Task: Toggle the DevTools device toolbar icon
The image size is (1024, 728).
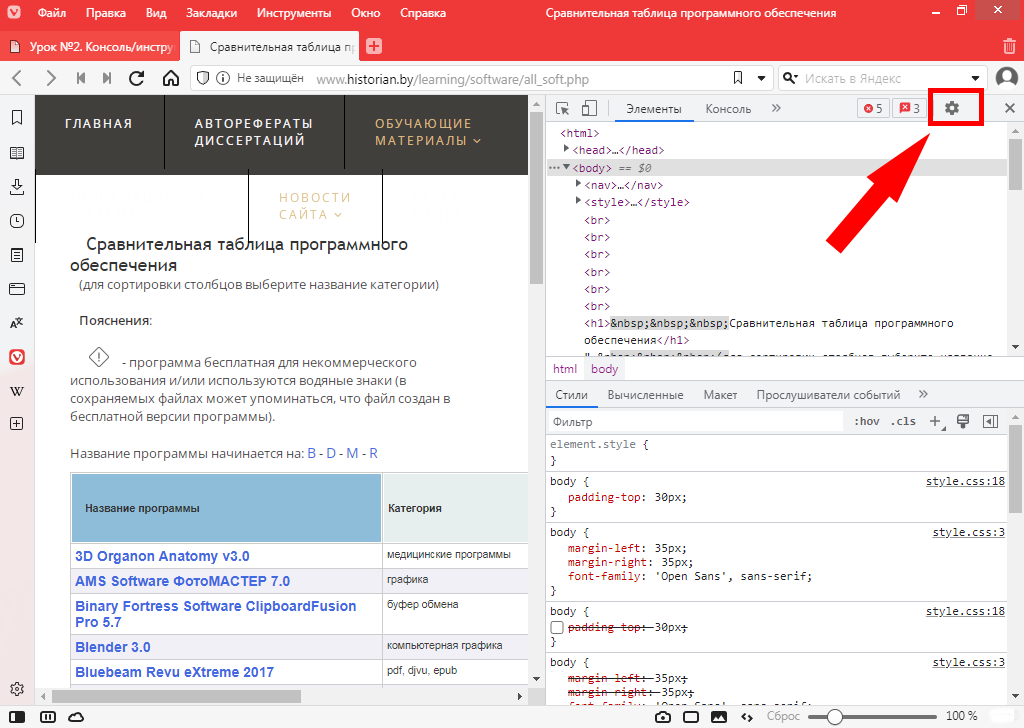Action: (589, 109)
